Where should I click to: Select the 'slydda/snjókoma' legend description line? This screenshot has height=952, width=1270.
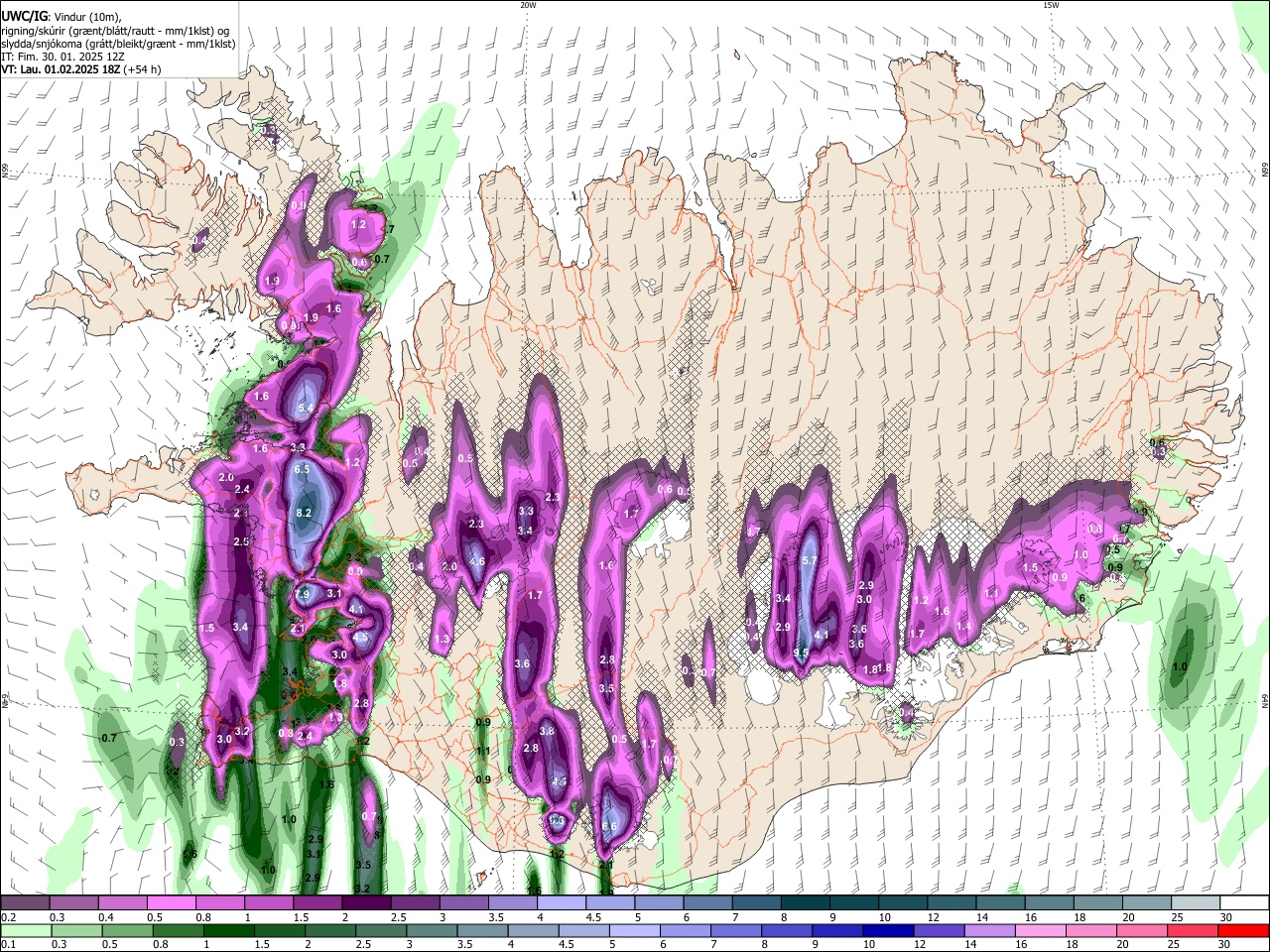pos(117,45)
